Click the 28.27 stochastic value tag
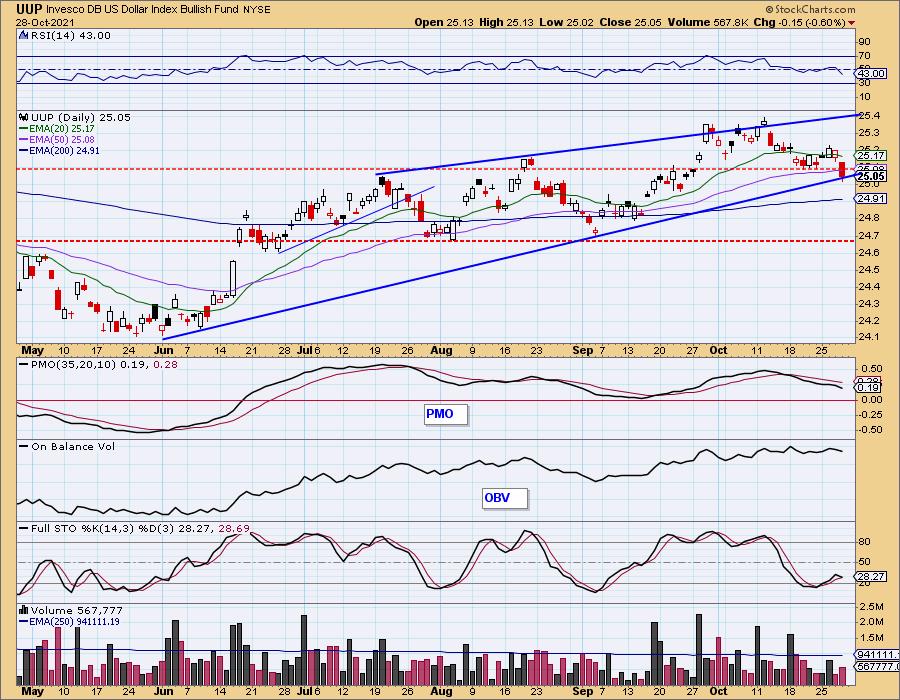The height and width of the screenshot is (700, 900). pyautogui.click(x=871, y=576)
